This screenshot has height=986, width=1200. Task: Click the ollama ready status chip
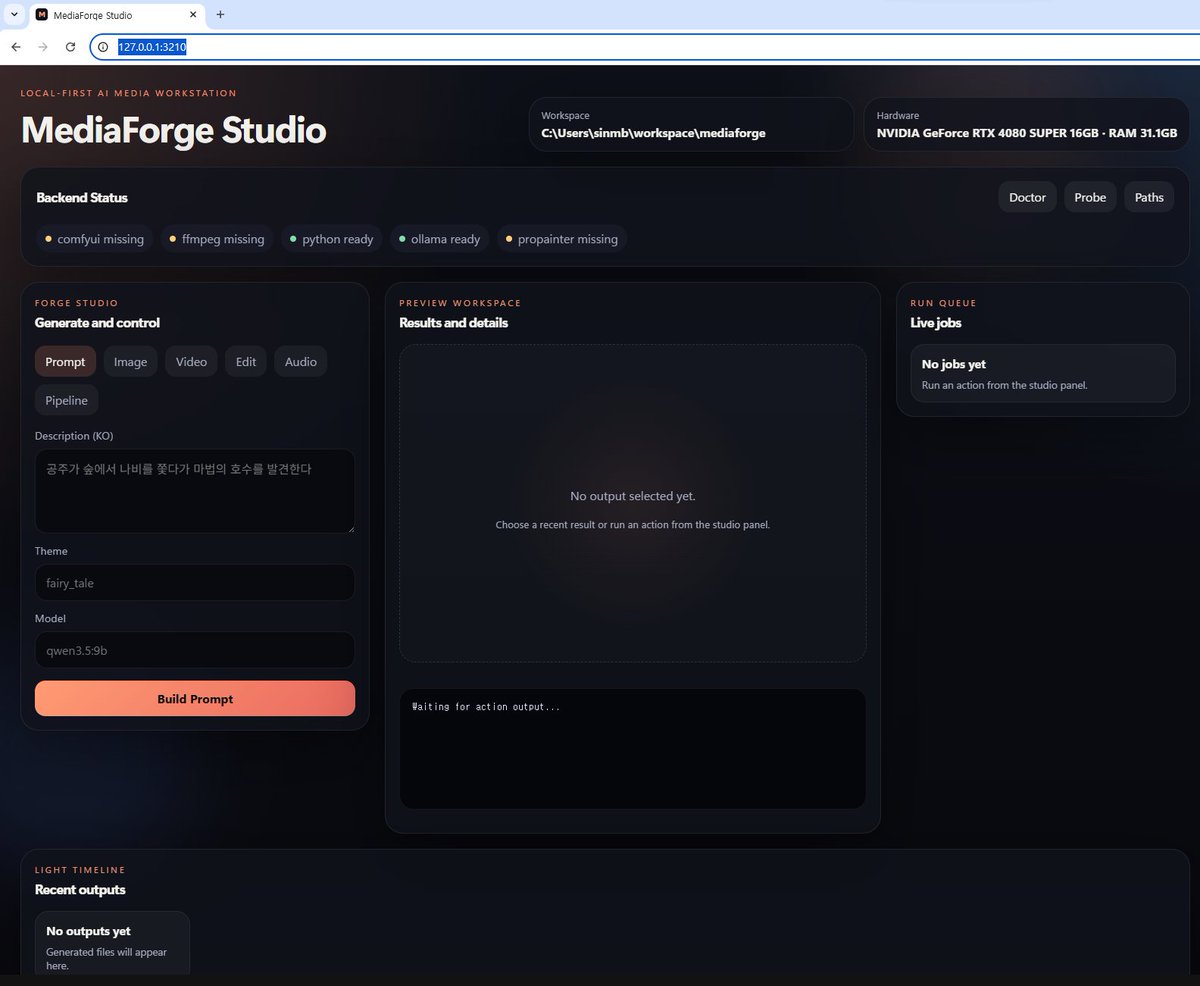439,239
